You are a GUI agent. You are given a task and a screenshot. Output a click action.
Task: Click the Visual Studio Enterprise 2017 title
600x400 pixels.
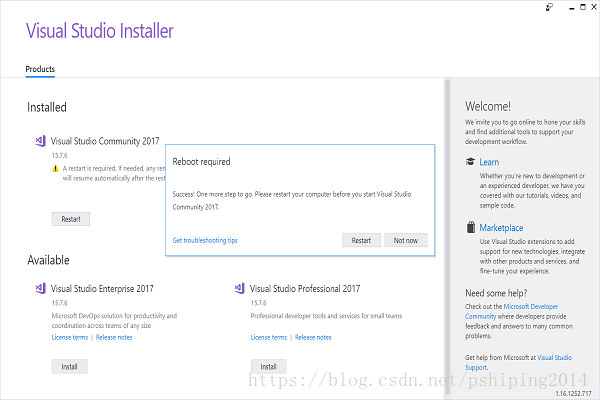coord(102,289)
